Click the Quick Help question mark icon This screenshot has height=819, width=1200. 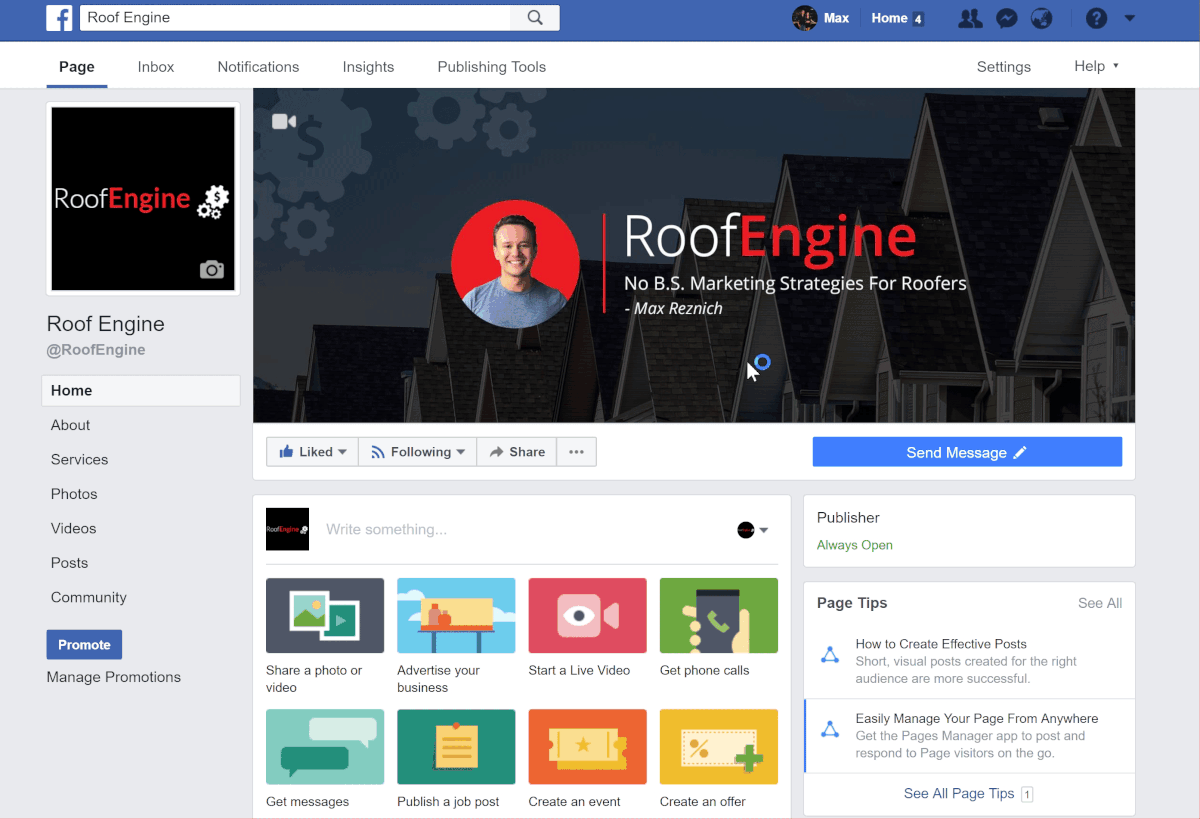pyautogui.click(x=1097, y=18)
